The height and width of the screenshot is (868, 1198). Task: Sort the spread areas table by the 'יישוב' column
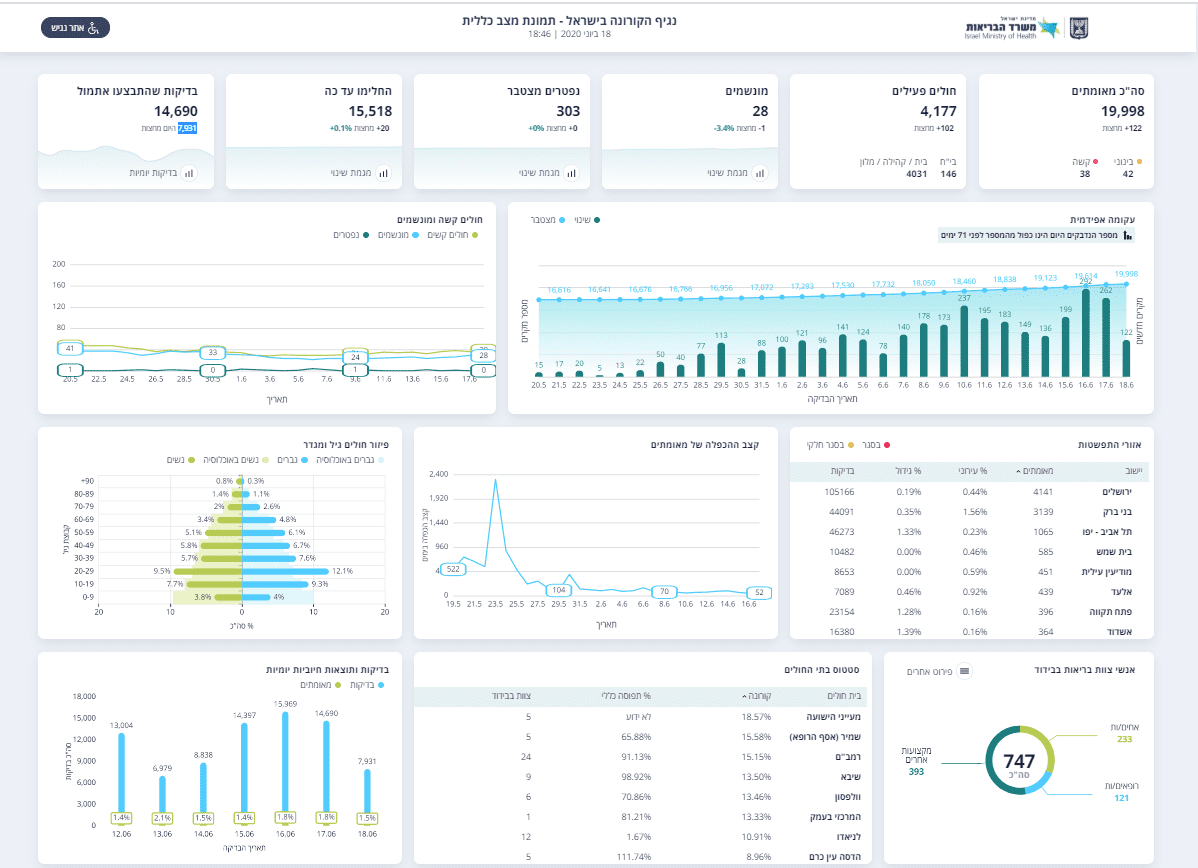pos(1134,471)
